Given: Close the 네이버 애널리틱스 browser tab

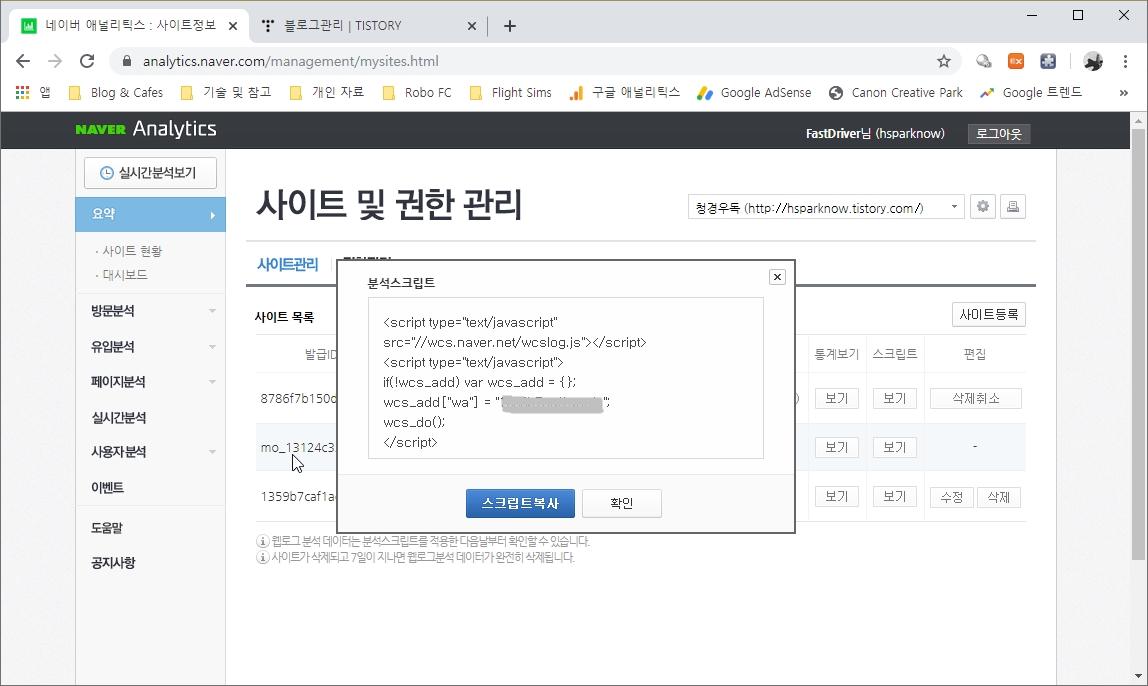Looking at the screenshot, I should (233, 26).
